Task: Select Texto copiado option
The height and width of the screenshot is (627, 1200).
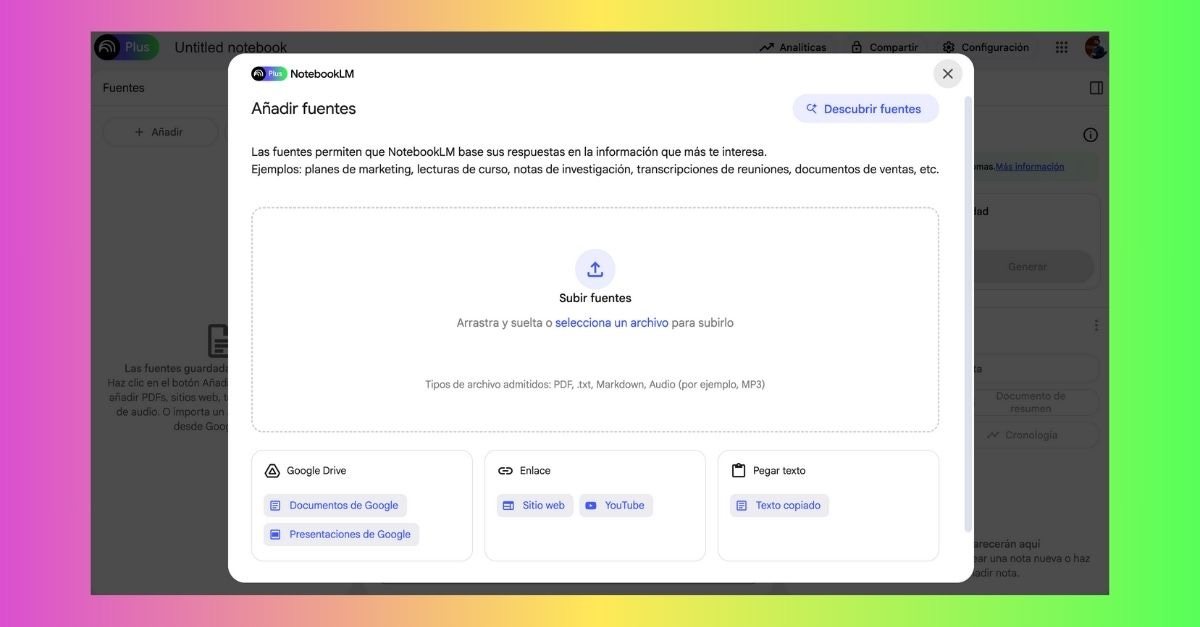Action: (x=779, y=506)
